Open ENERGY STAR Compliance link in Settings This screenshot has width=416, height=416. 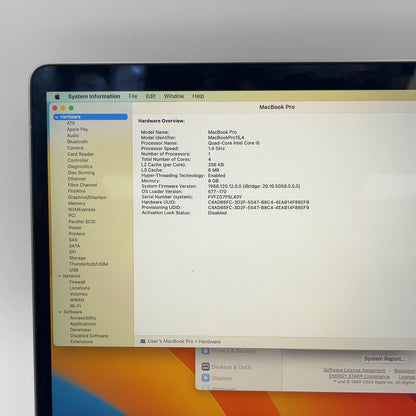pyautogui.click(x=359, y=376)
